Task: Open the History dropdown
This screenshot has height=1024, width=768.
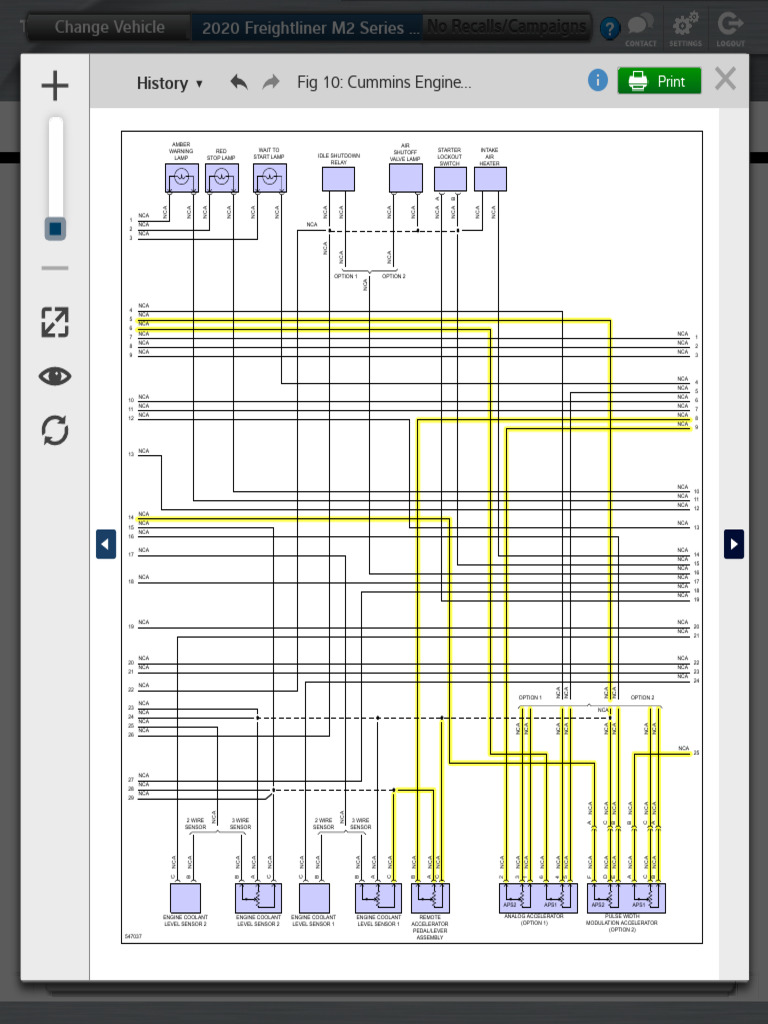Action: pyautogui.click(x=169, y=83)
